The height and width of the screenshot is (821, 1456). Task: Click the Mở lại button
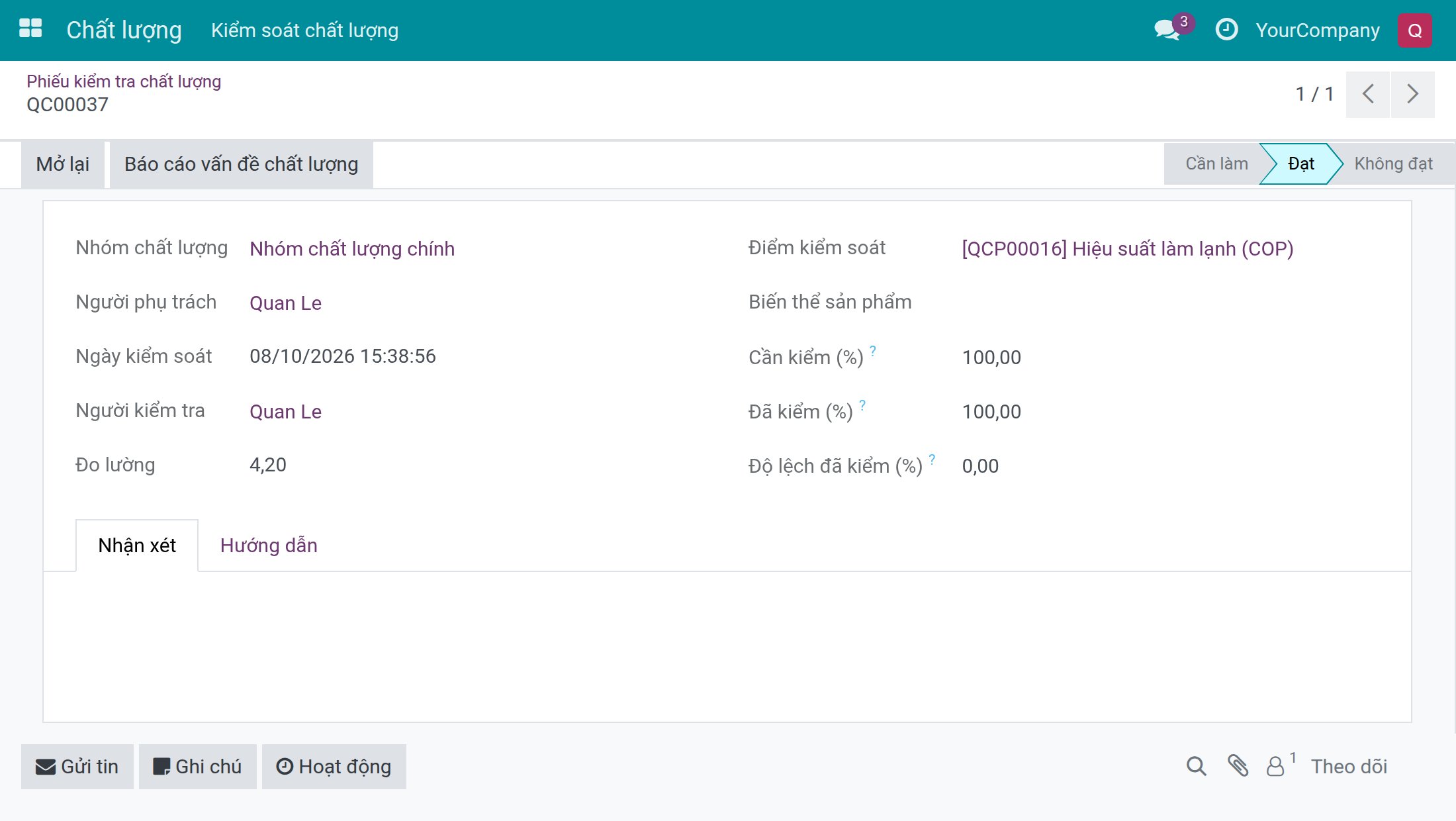click(63, 164)
